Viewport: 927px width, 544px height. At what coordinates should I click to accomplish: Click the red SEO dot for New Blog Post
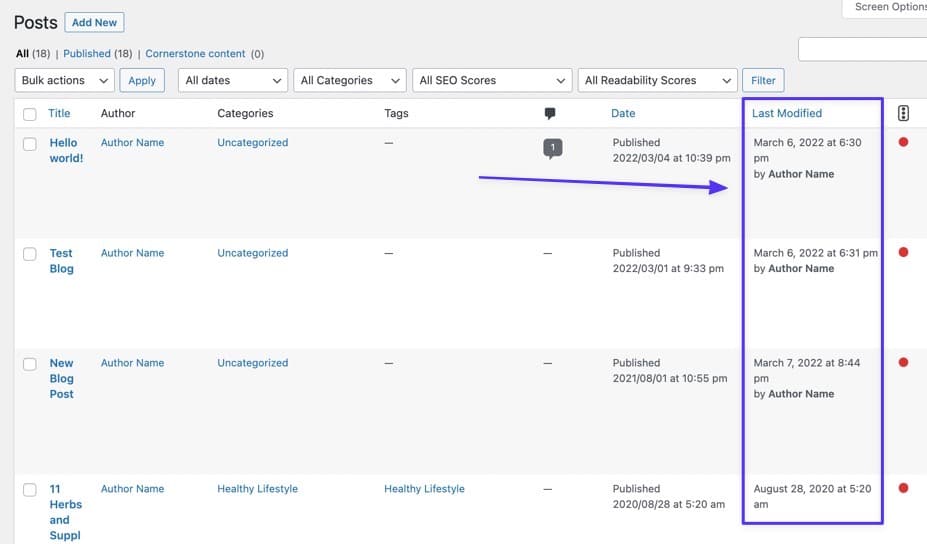point(903,363)
